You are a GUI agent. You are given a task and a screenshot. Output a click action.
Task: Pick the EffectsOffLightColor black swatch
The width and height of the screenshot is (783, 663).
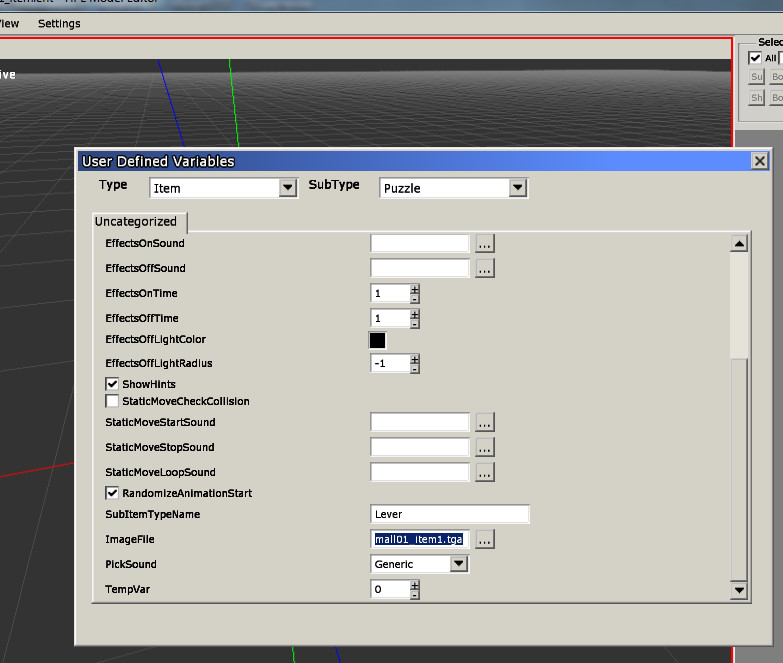point(378,340)
